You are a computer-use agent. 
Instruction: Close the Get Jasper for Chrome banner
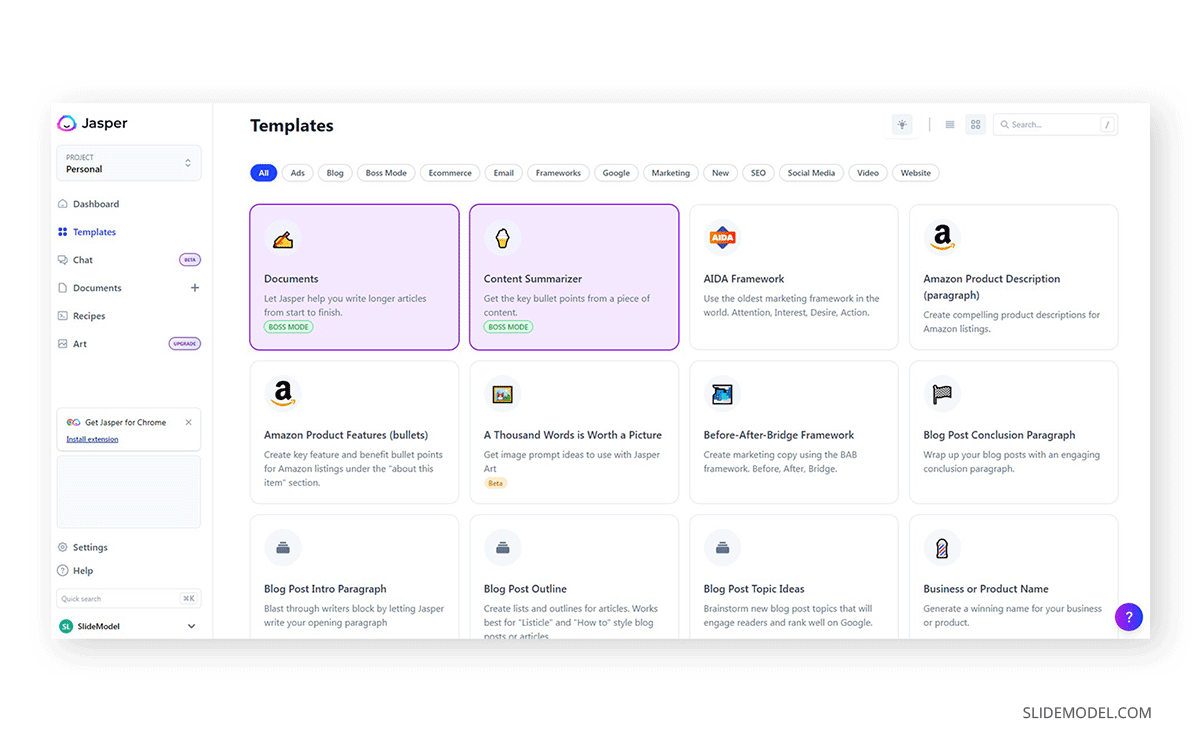188,422
